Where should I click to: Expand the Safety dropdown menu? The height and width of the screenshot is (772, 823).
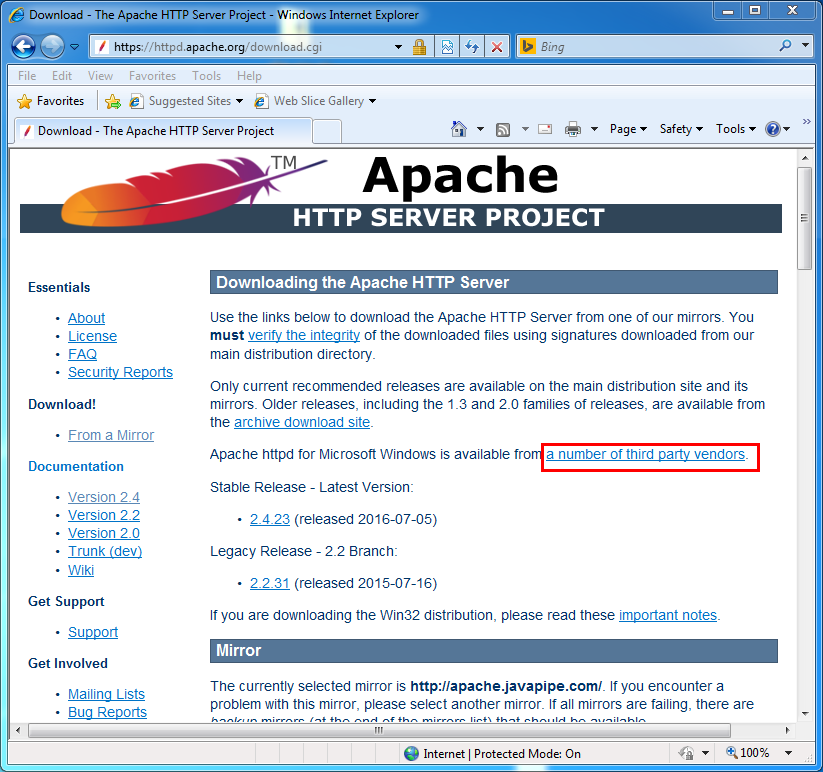click(681, 129)
